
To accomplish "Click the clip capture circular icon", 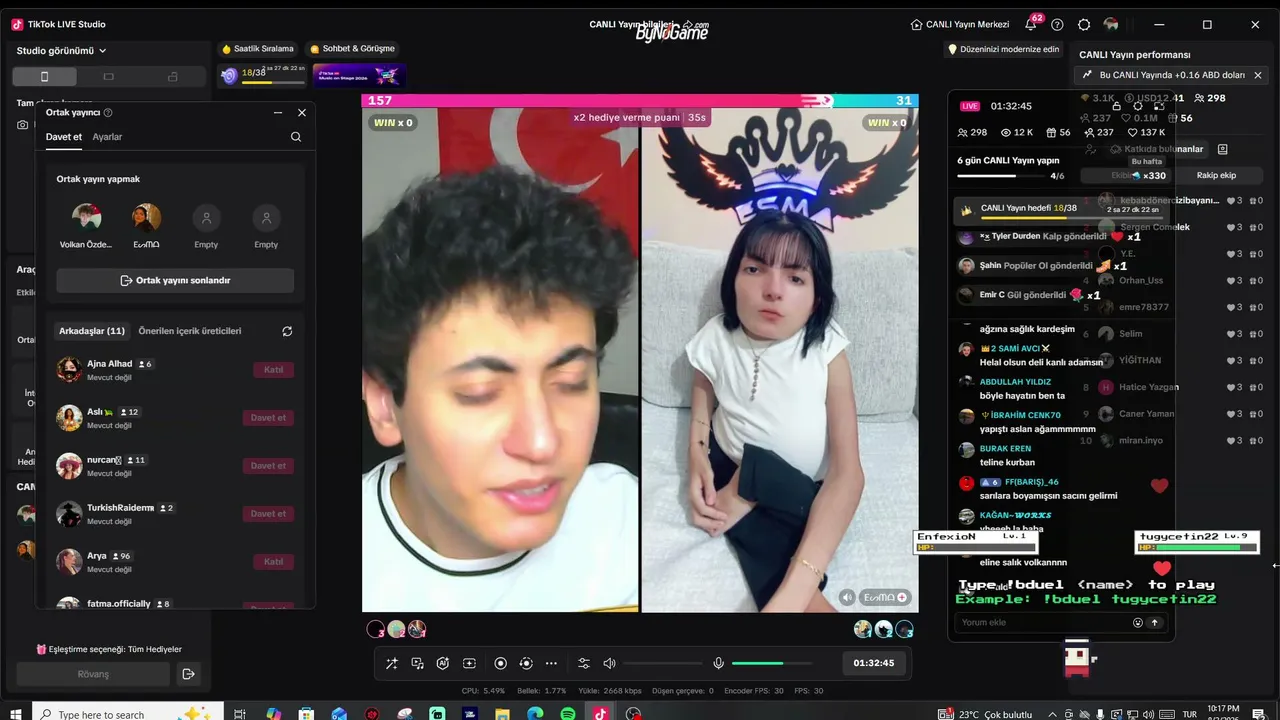I will [526, 663].
